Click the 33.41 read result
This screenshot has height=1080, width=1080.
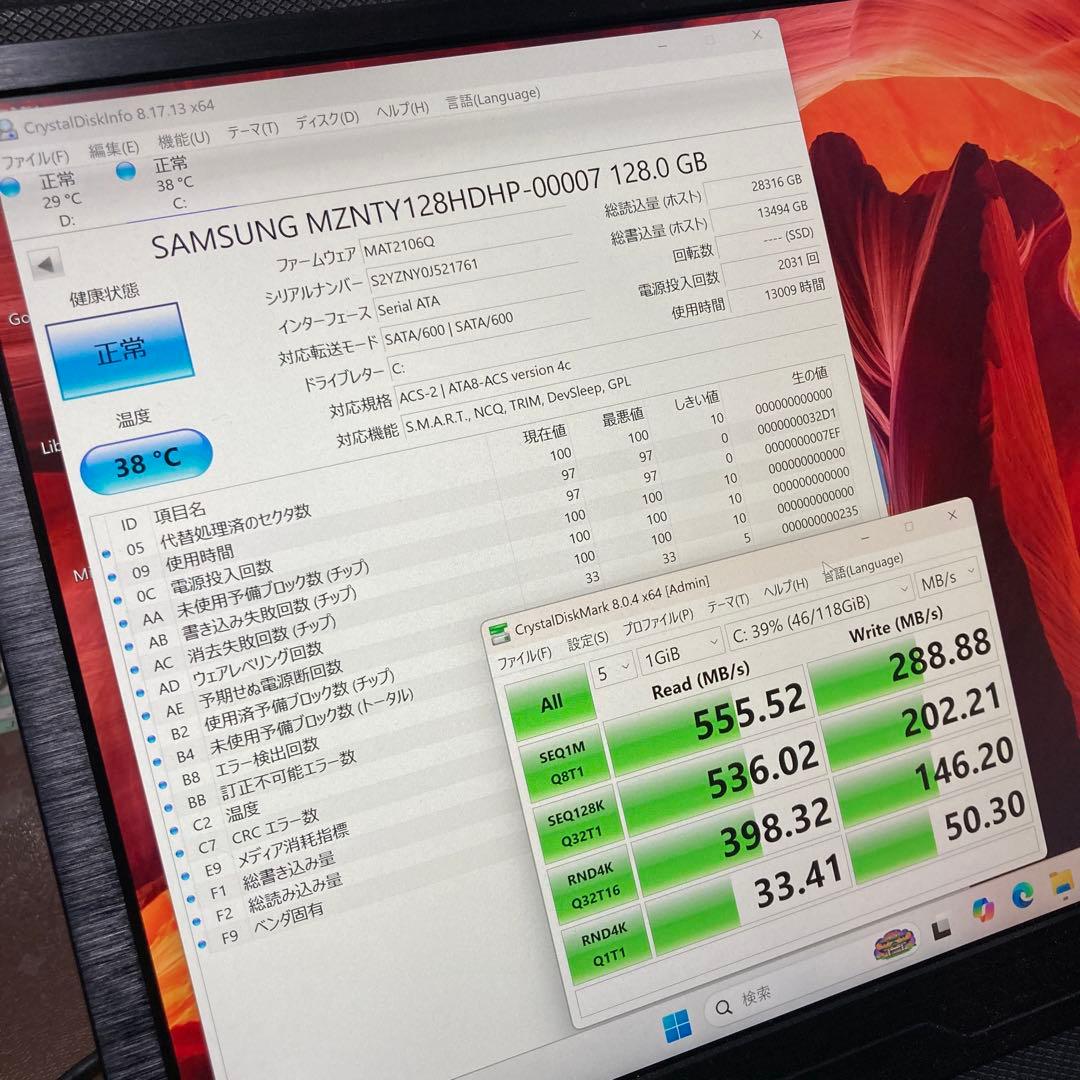click(799, 880)
